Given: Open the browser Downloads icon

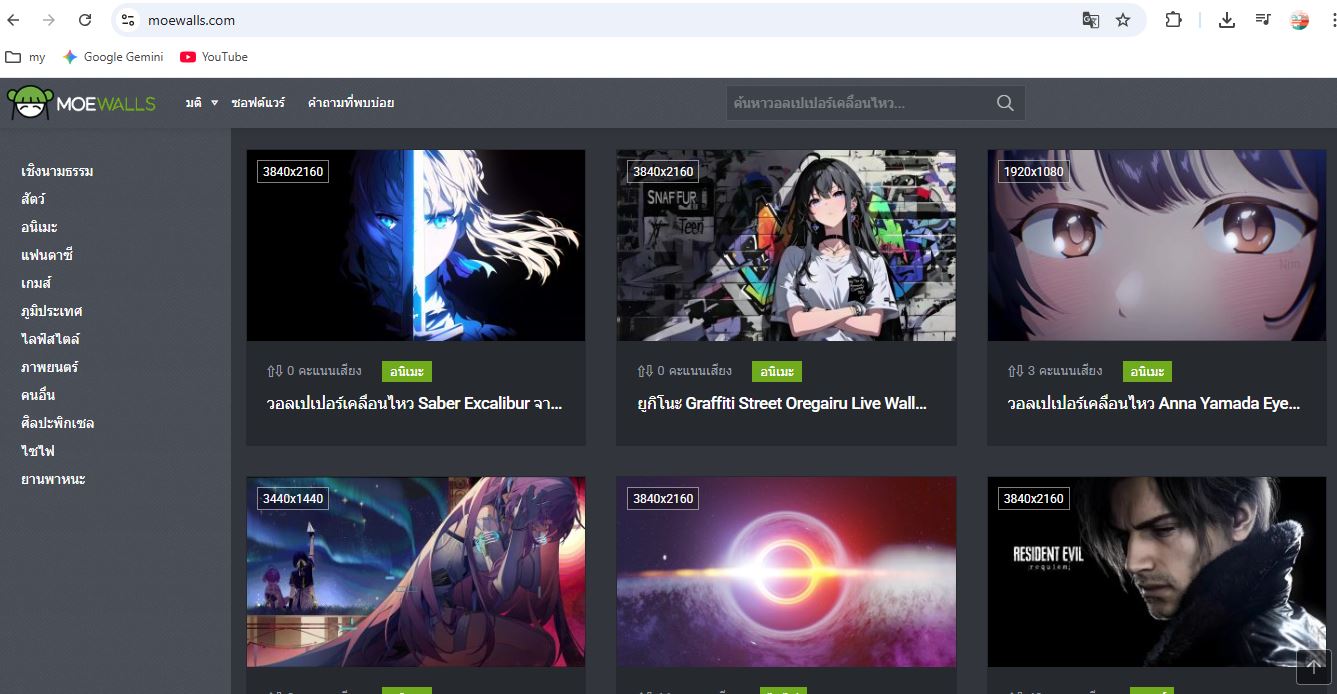Looking at the screenshot, I should tap(1227, 20).
